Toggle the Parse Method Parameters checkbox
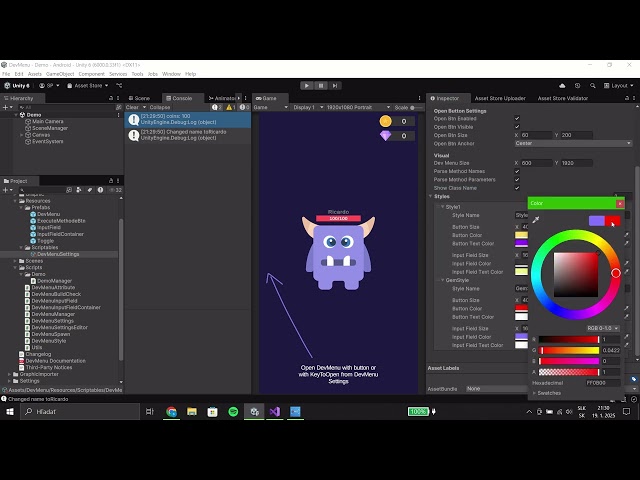This screenshot has height=480, width=640. [517, 180]
